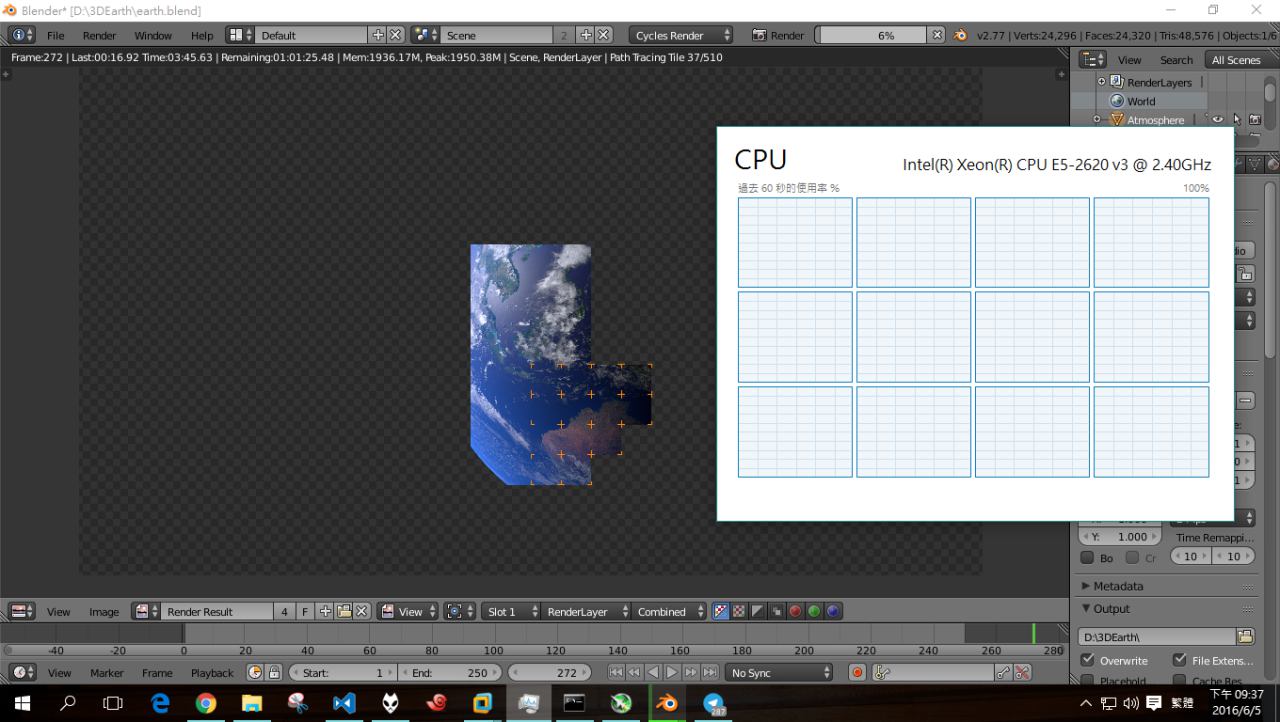Screen dimensions: 1280x722
Task: Uncheck the File Extensions checkbox
Action: 1179,660
